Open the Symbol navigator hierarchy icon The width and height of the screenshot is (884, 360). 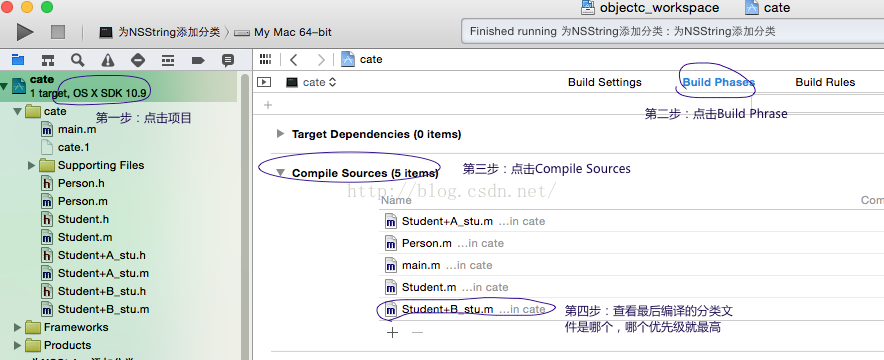point(48,60)
